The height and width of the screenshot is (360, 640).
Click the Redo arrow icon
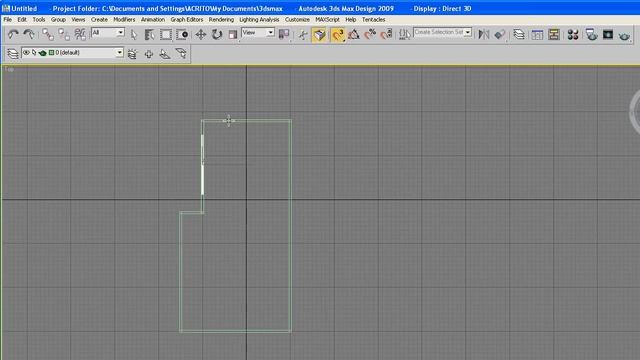[x=29, y=34]
